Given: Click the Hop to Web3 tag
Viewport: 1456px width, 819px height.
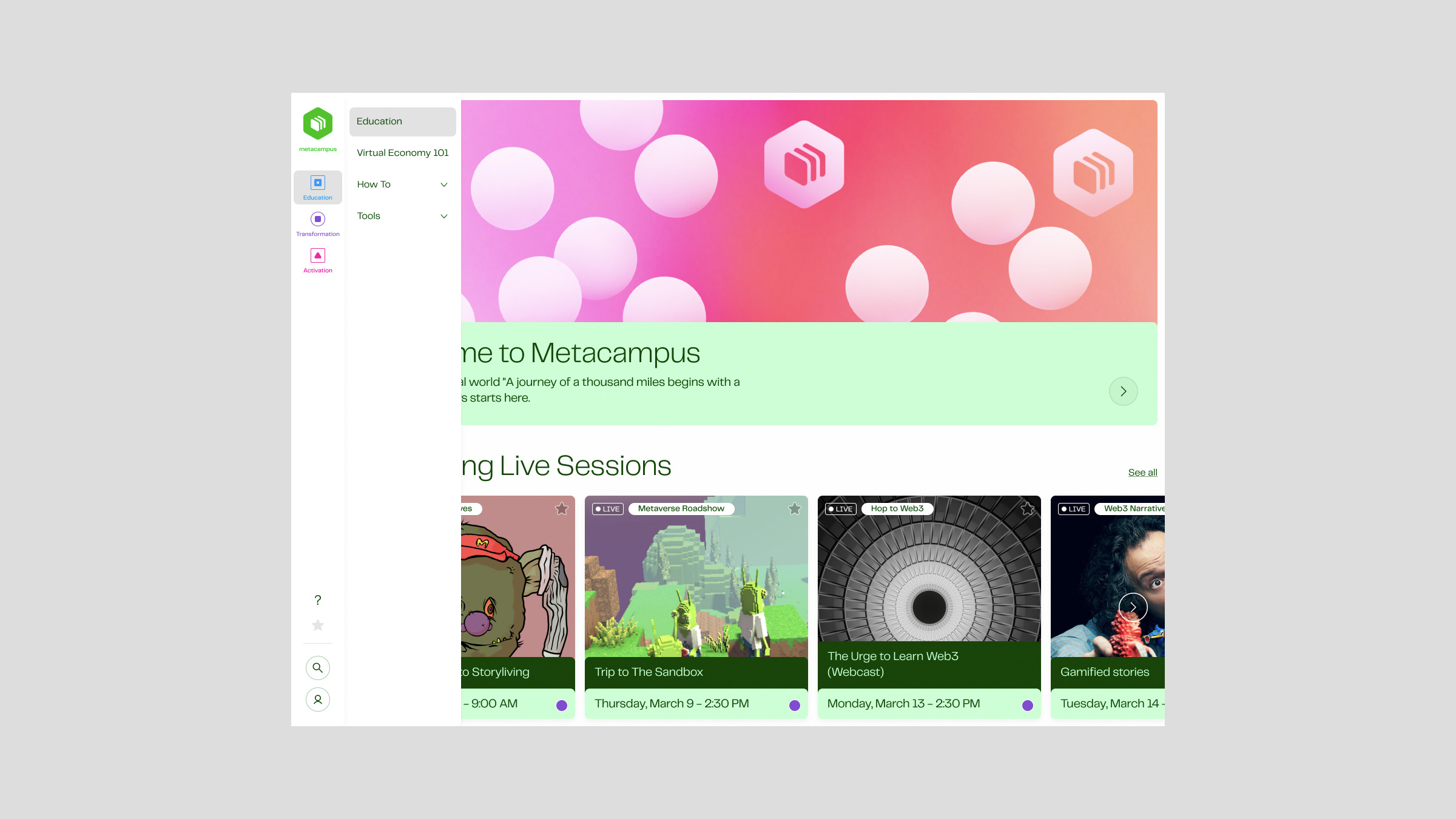Looking at the screenshot, I should coord(897,509).
